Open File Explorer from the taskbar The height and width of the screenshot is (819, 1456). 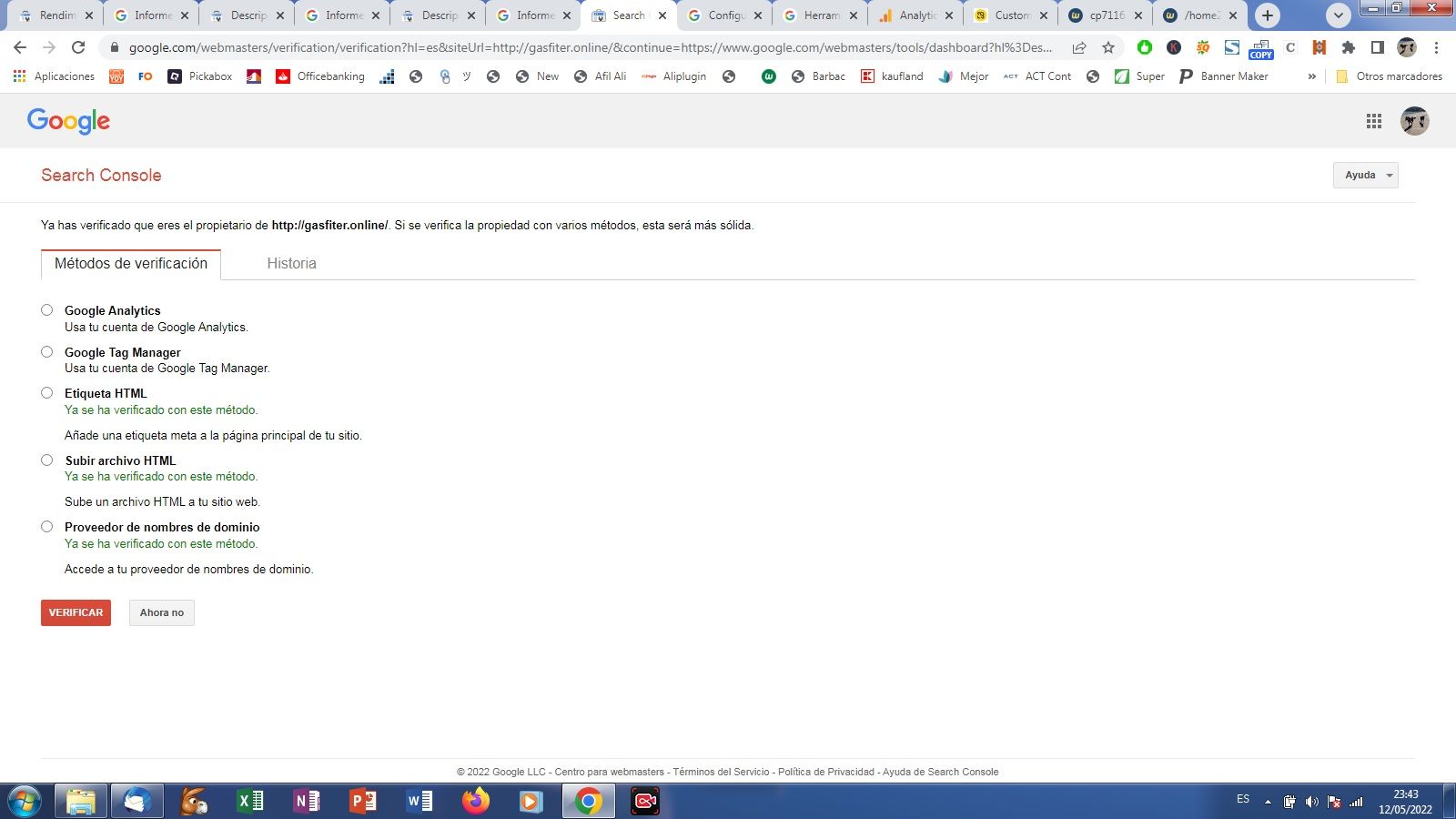pos(81,801)
